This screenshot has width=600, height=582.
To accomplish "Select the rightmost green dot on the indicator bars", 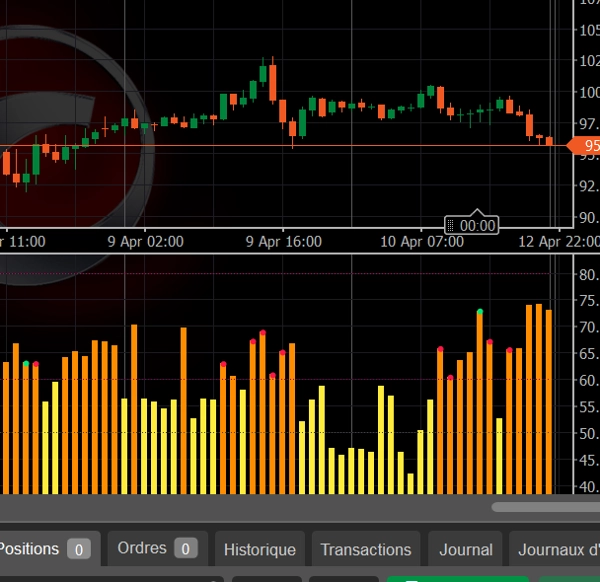I will (480, 312).
